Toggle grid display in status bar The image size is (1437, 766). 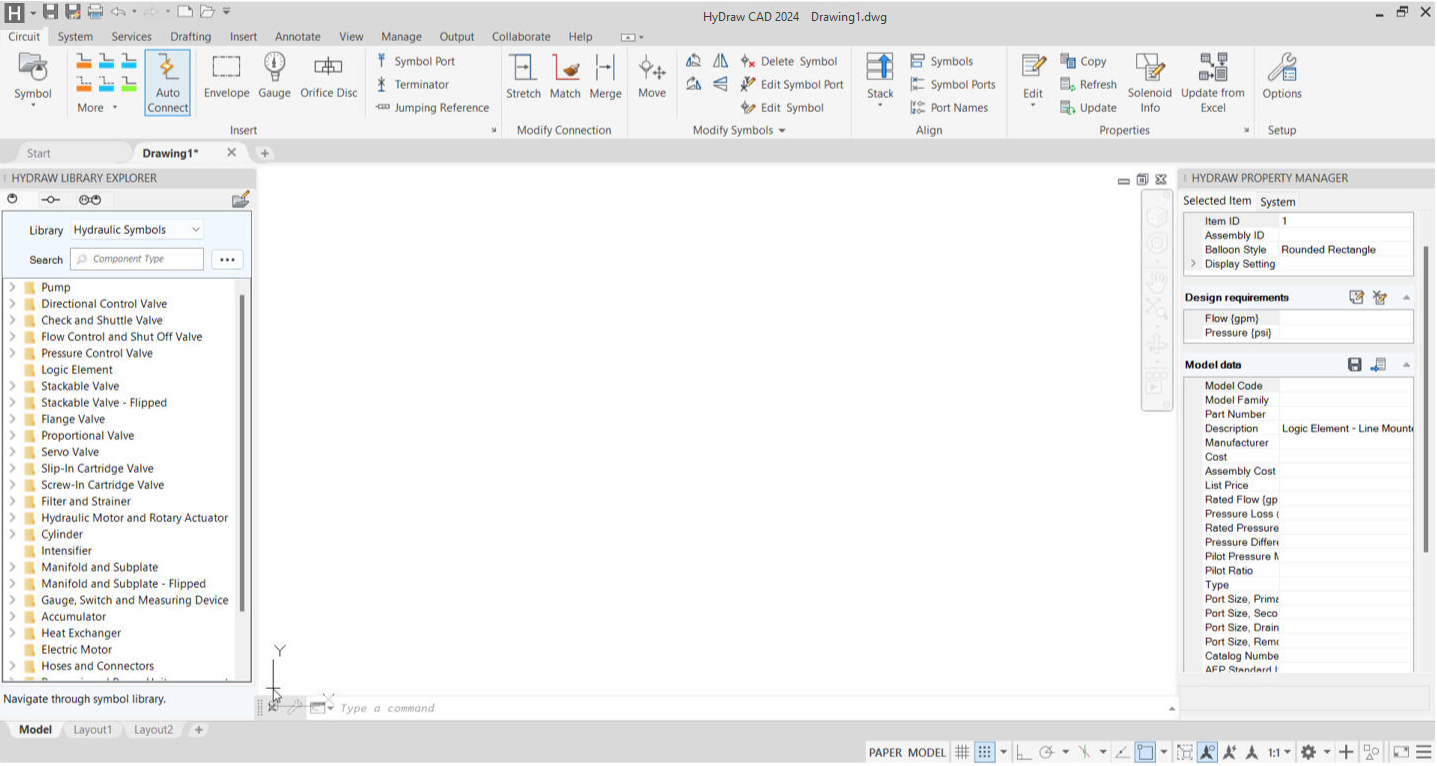pyautogui.click(x=962, y=753)
